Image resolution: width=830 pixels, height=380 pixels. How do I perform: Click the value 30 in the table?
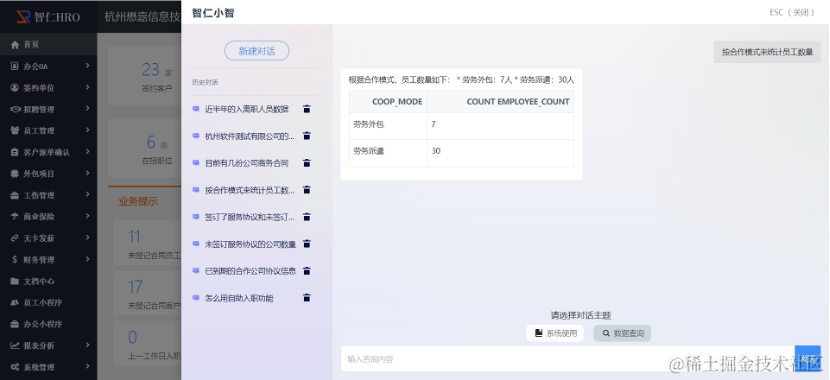(436, 151)
